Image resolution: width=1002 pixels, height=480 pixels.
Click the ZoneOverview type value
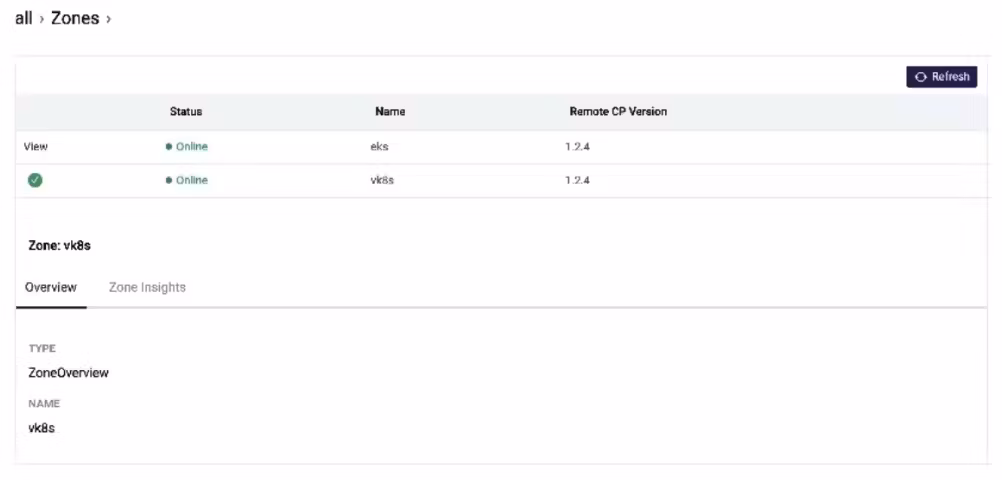click(69, 373)
